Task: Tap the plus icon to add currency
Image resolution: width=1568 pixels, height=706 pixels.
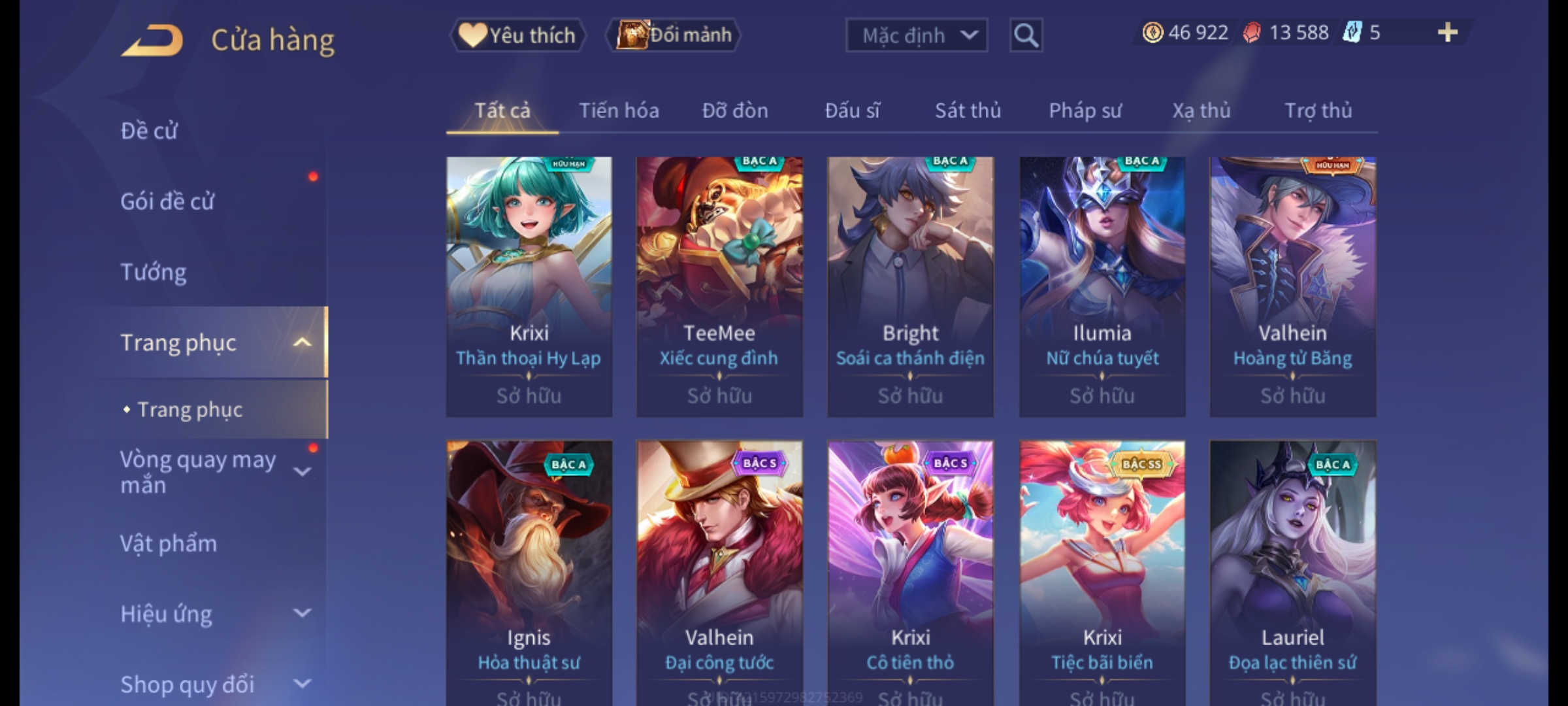Action: coord(1448,32)
